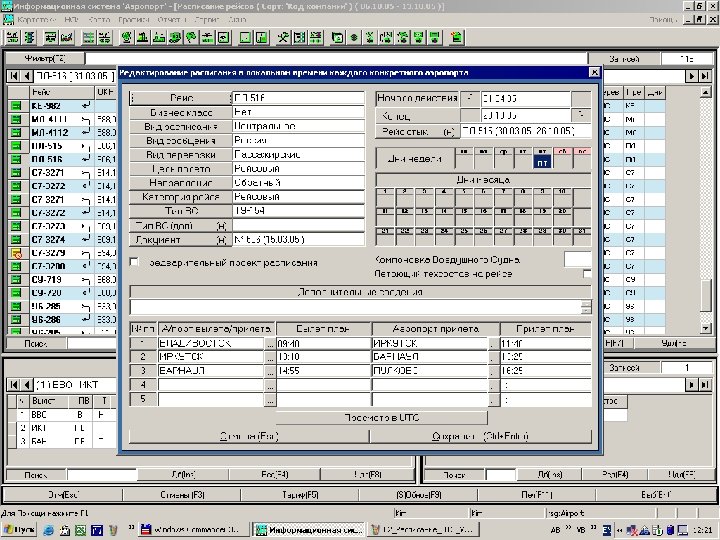Open the Картотеки menu
Screen dimensions: 720x540
coord(36,20)
